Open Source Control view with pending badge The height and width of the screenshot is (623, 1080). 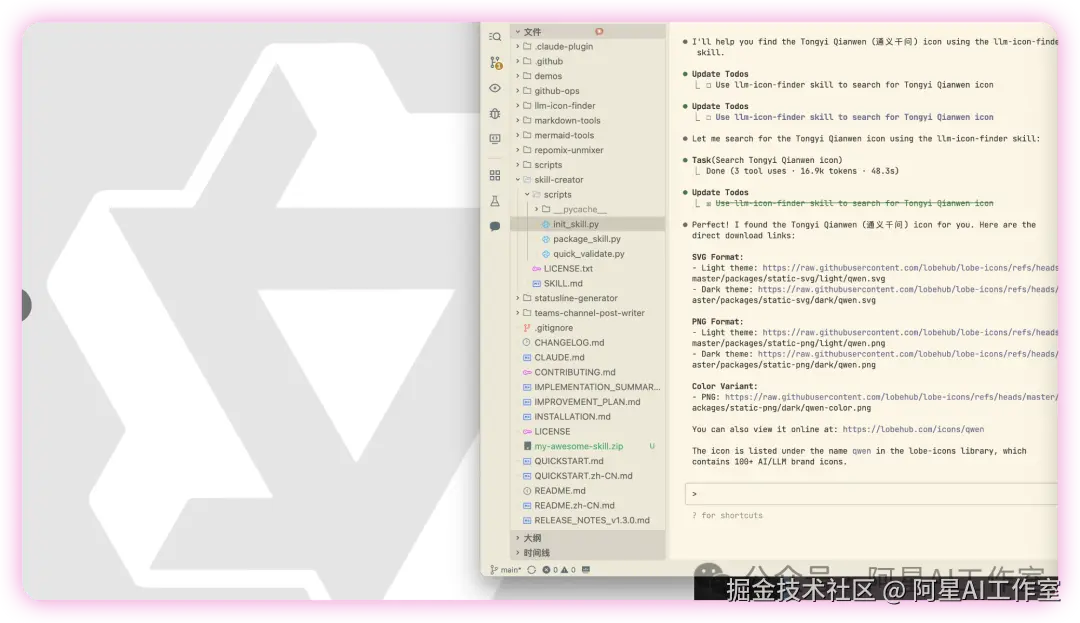[x=495, y=63]
